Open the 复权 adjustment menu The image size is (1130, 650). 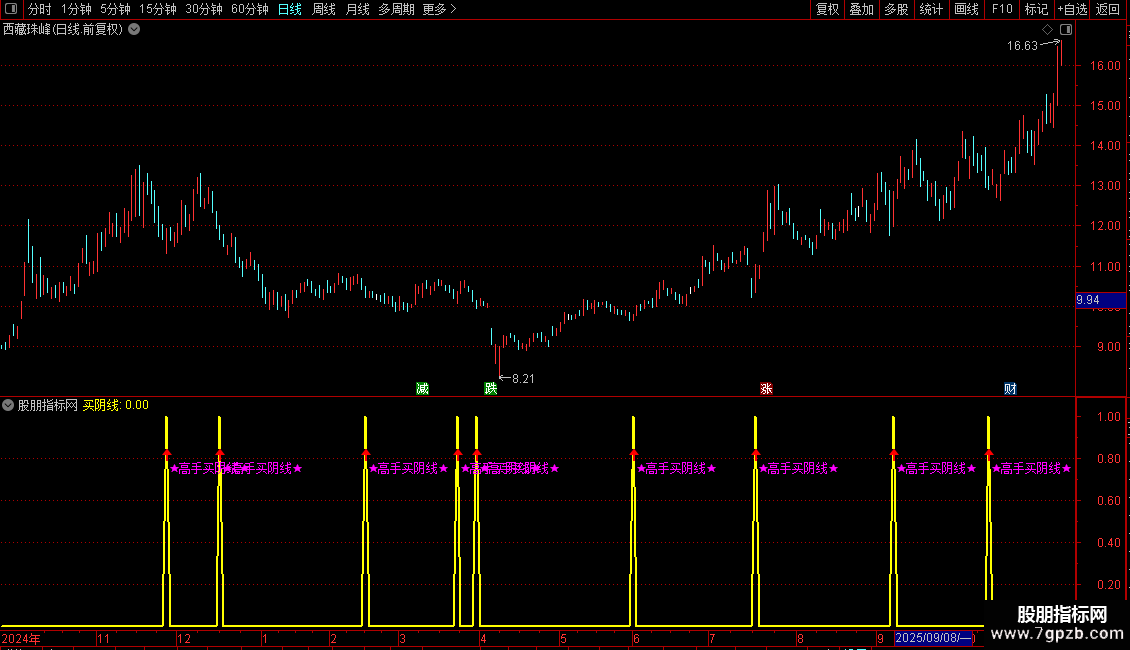[827, 9]
